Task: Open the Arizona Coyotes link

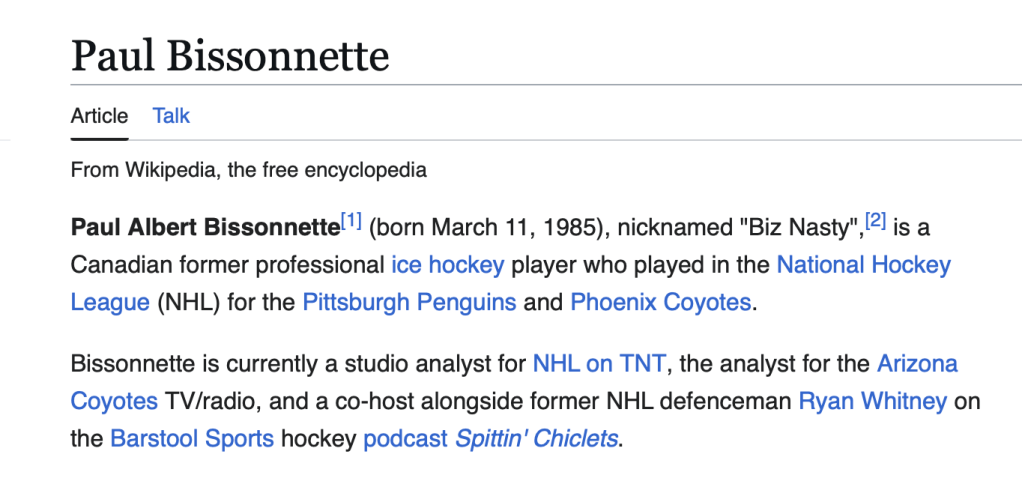Action: tap(916, 363)
